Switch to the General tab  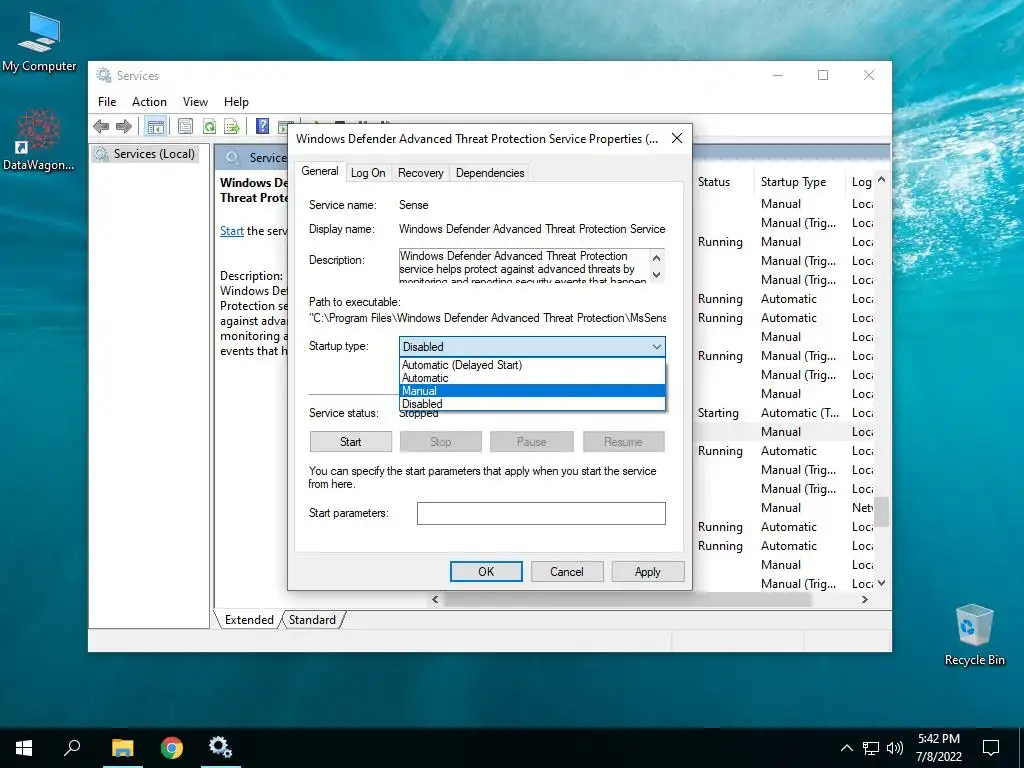pyautogui.click(x=320, y=171)
